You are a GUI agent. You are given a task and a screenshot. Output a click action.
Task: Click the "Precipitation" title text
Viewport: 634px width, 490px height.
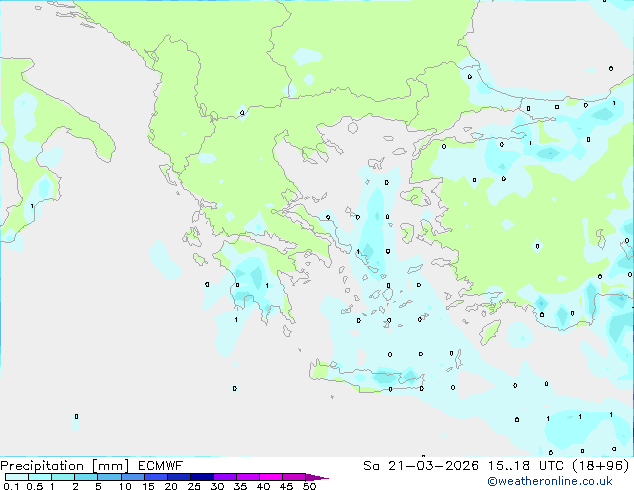(x=42, y=466)
